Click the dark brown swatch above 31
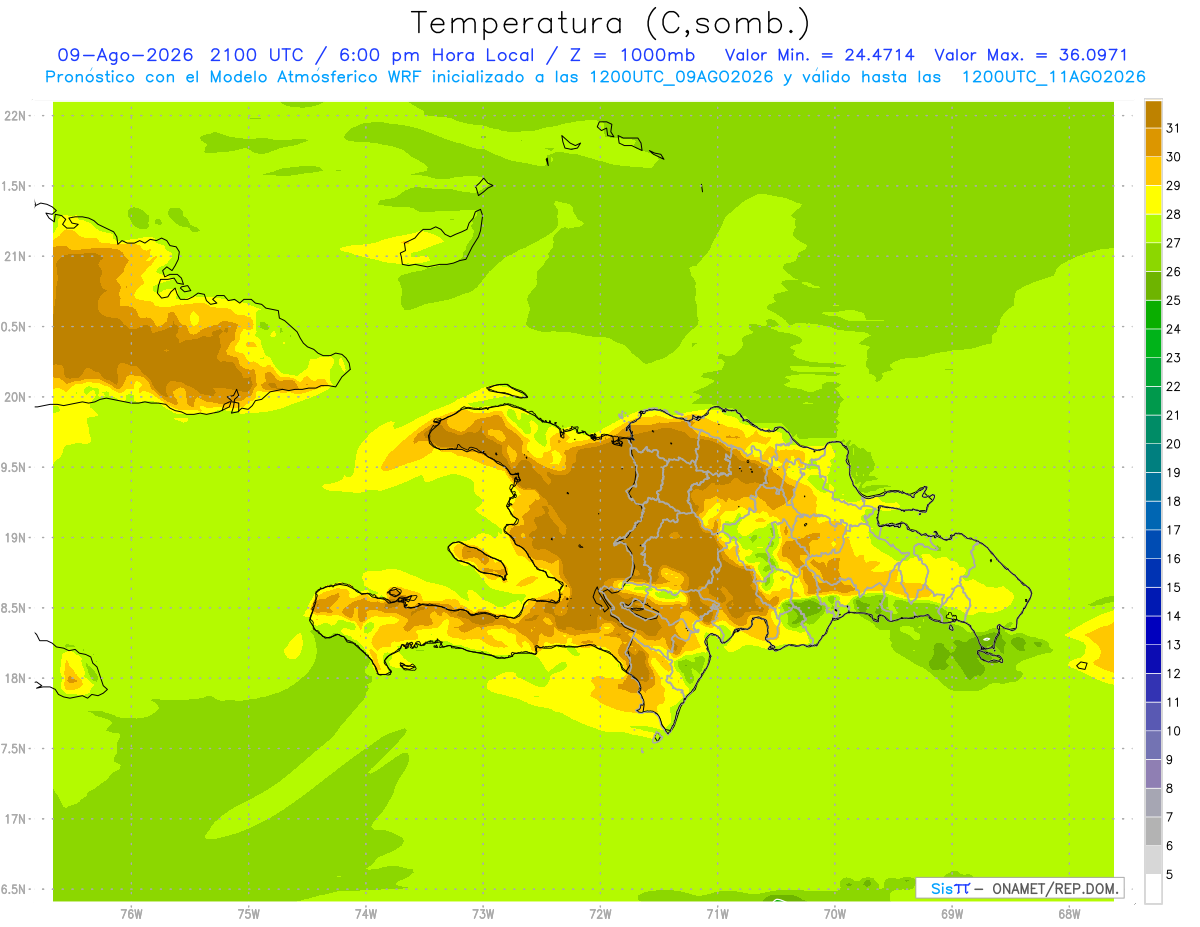The height and width of the screenshot is (927, 1200). (1153, 114)
